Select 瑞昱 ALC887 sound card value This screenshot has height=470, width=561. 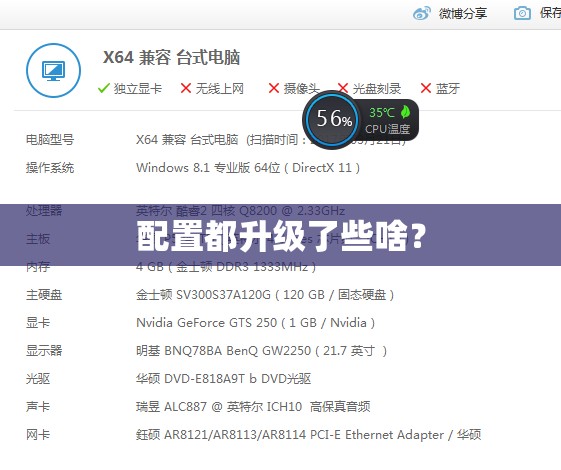tap(253, 406)
